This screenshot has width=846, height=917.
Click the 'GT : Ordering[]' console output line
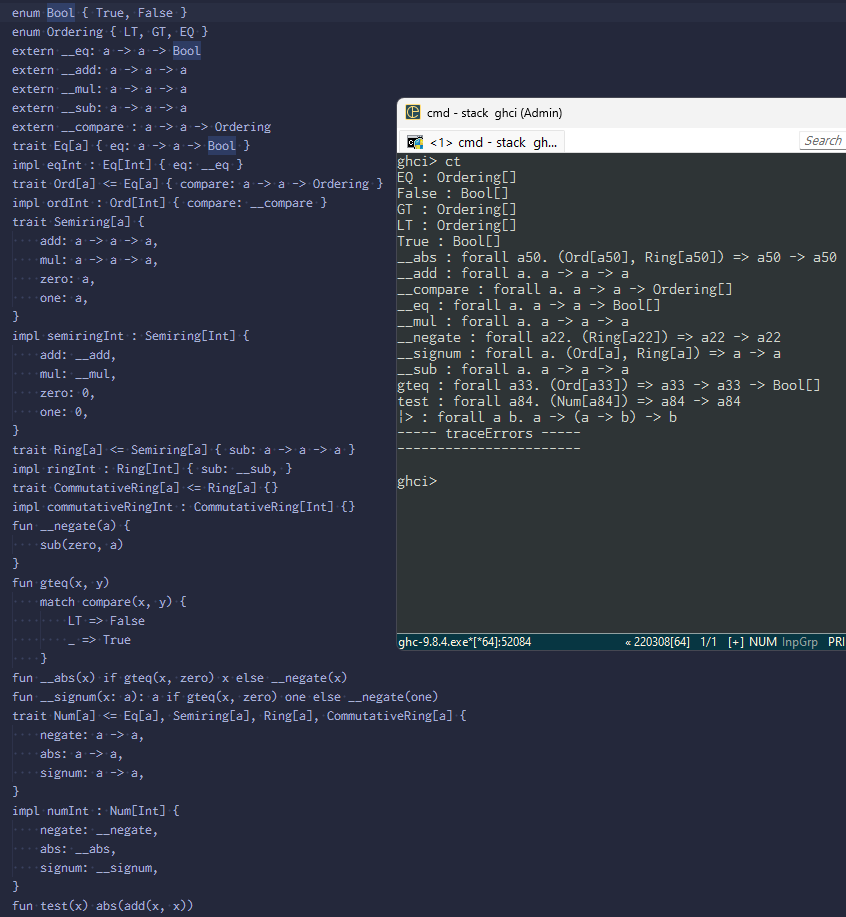[x=457, y=209]
